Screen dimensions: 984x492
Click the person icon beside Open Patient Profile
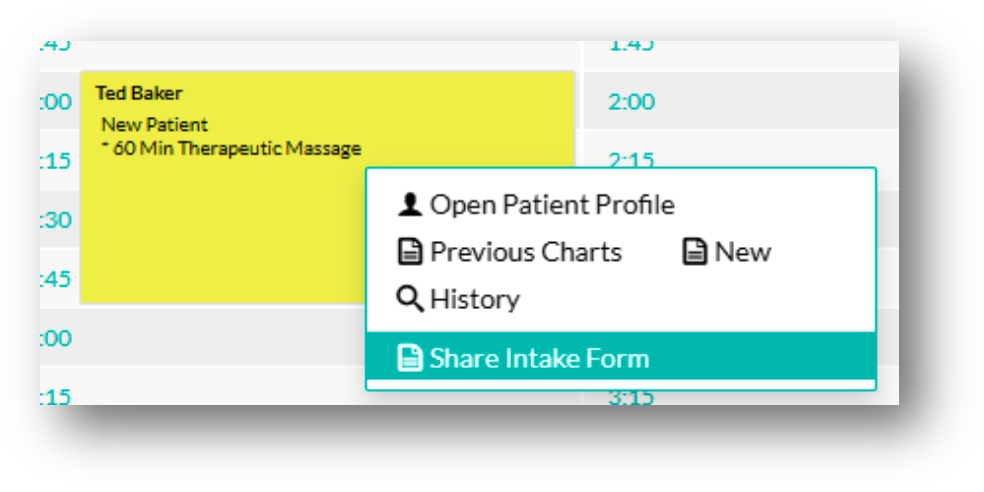[409, 205]
